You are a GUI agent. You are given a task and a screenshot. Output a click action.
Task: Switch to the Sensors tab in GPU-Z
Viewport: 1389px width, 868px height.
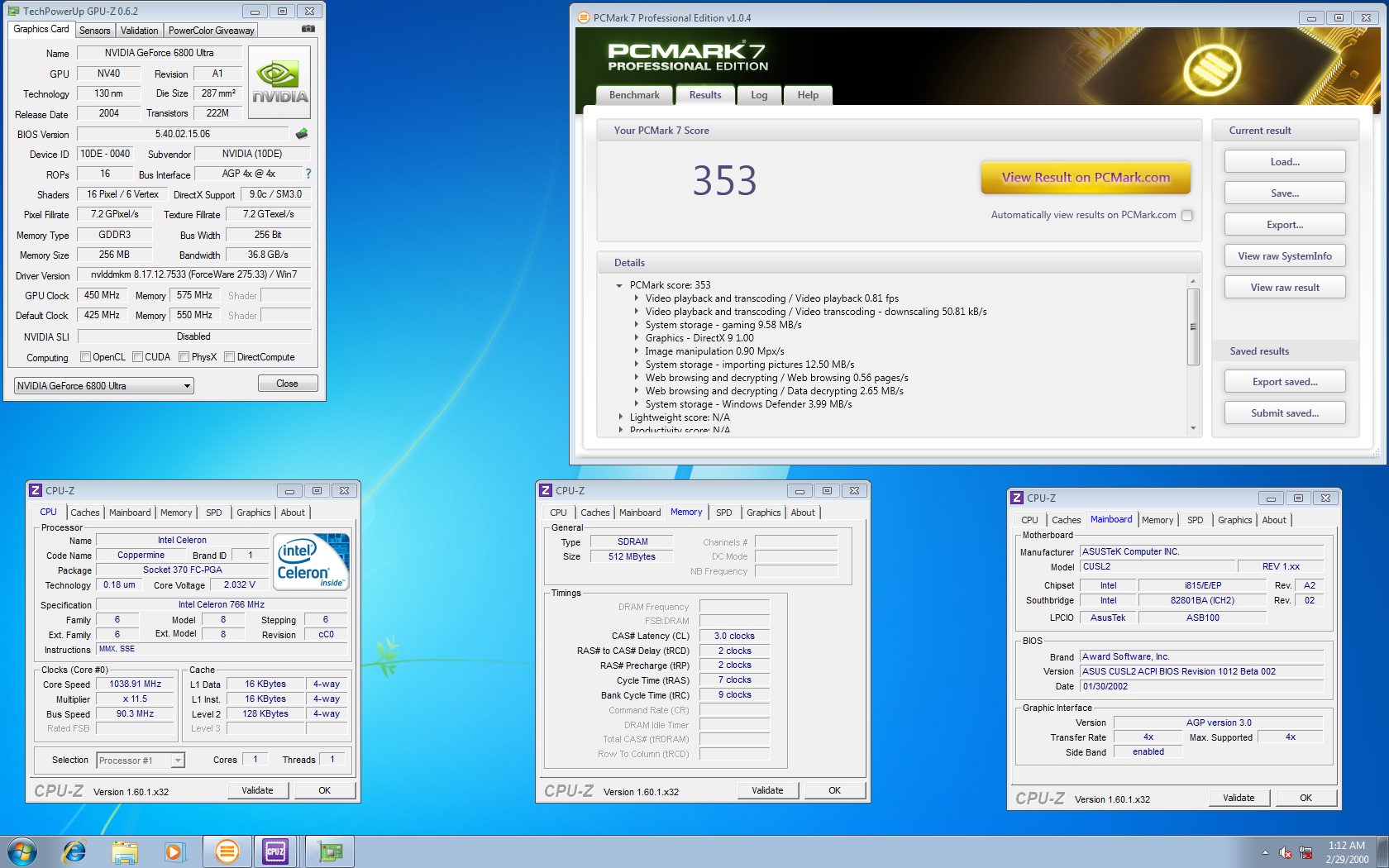point(95,31)
